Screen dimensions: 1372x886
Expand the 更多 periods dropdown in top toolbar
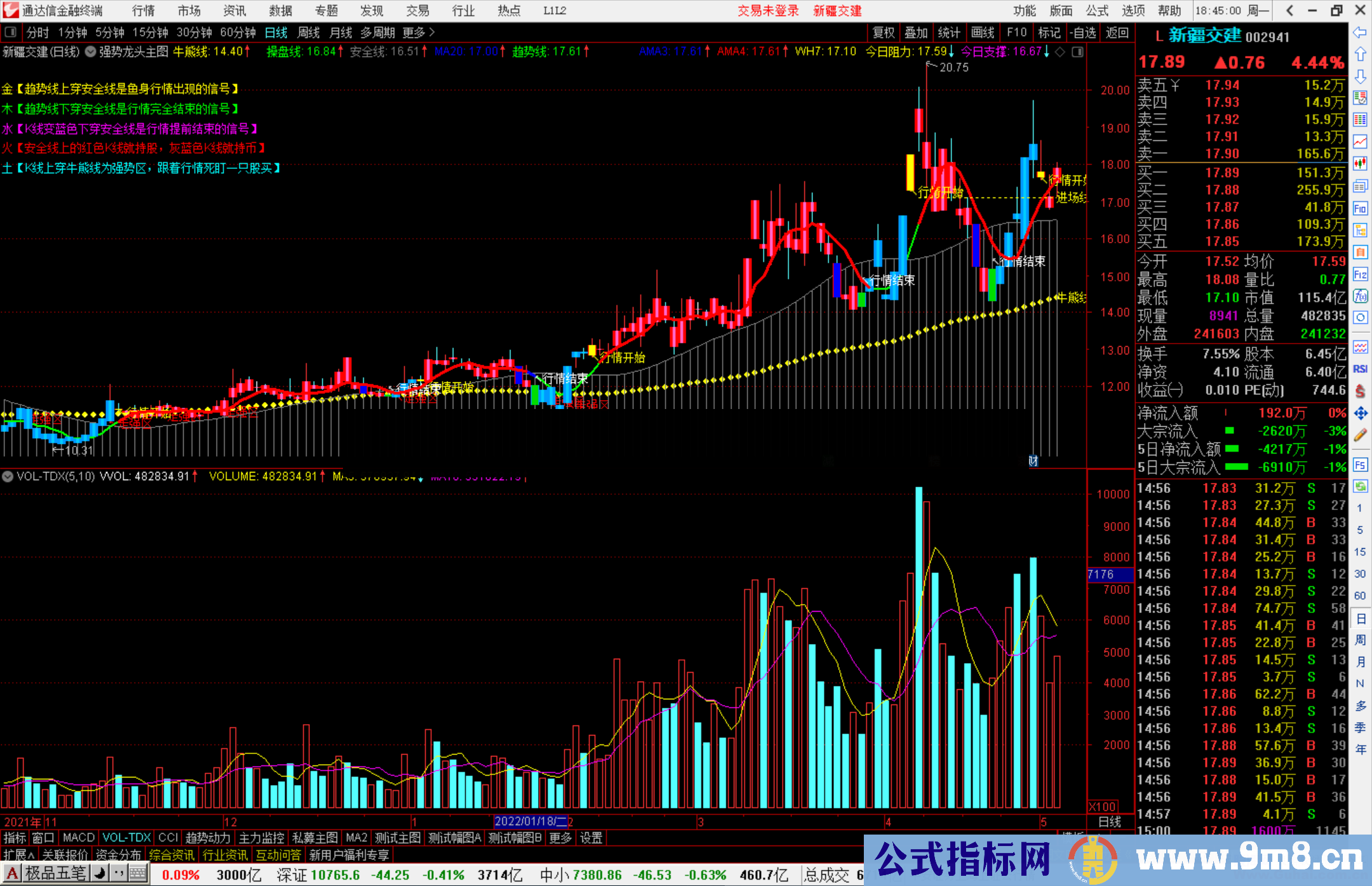[x=419, y=32]
